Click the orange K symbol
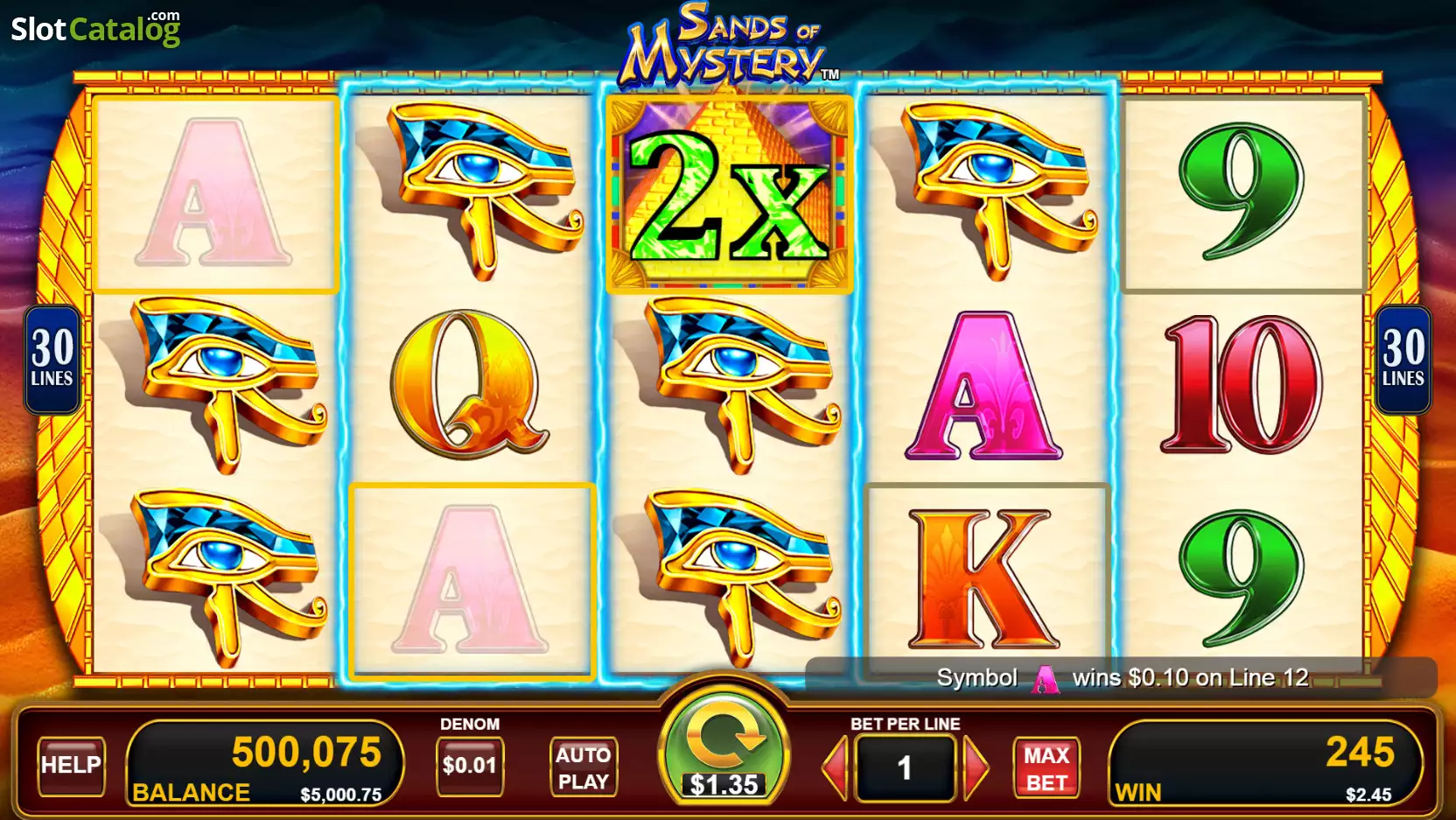Image resolution: width=1456 pixels, height=820 pixels. point(984,579)
